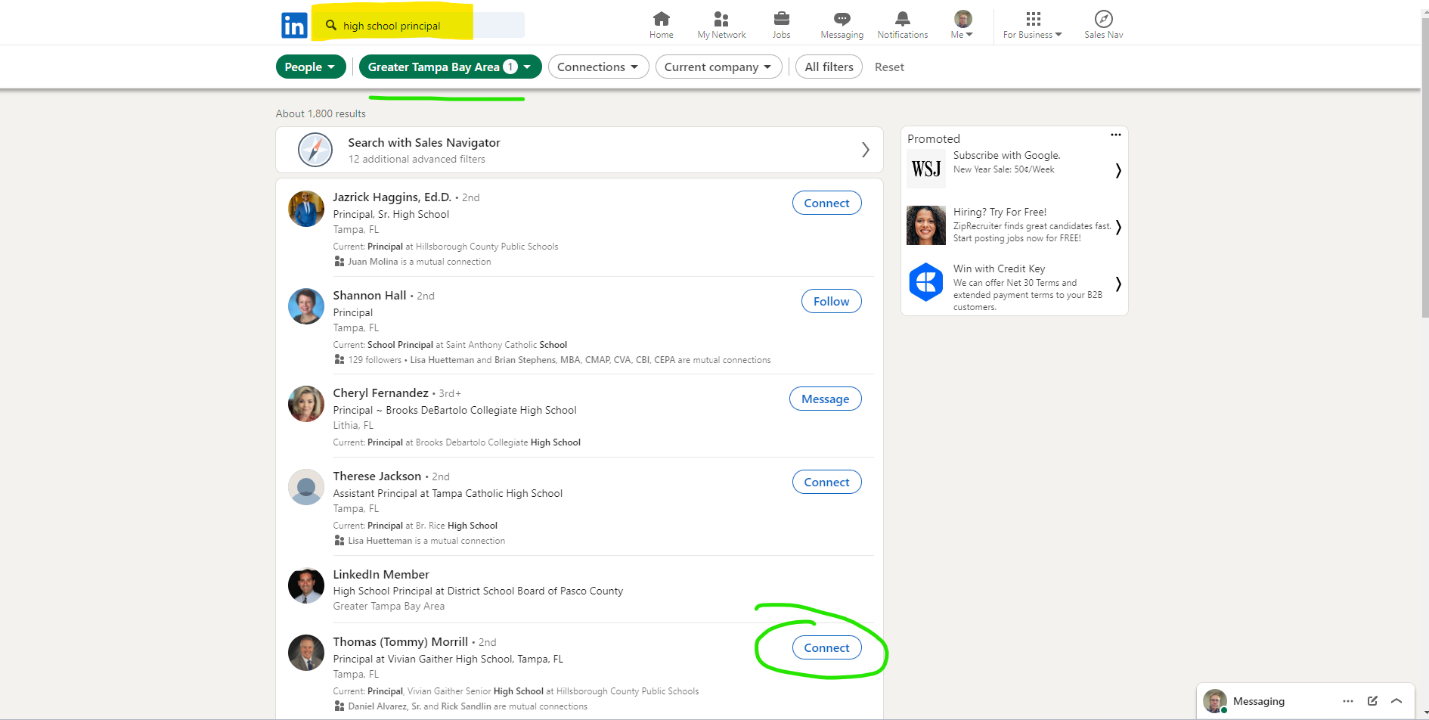
Task: Open Greater Tampa Bay Area location filter
Action: (x=451, y=67)
